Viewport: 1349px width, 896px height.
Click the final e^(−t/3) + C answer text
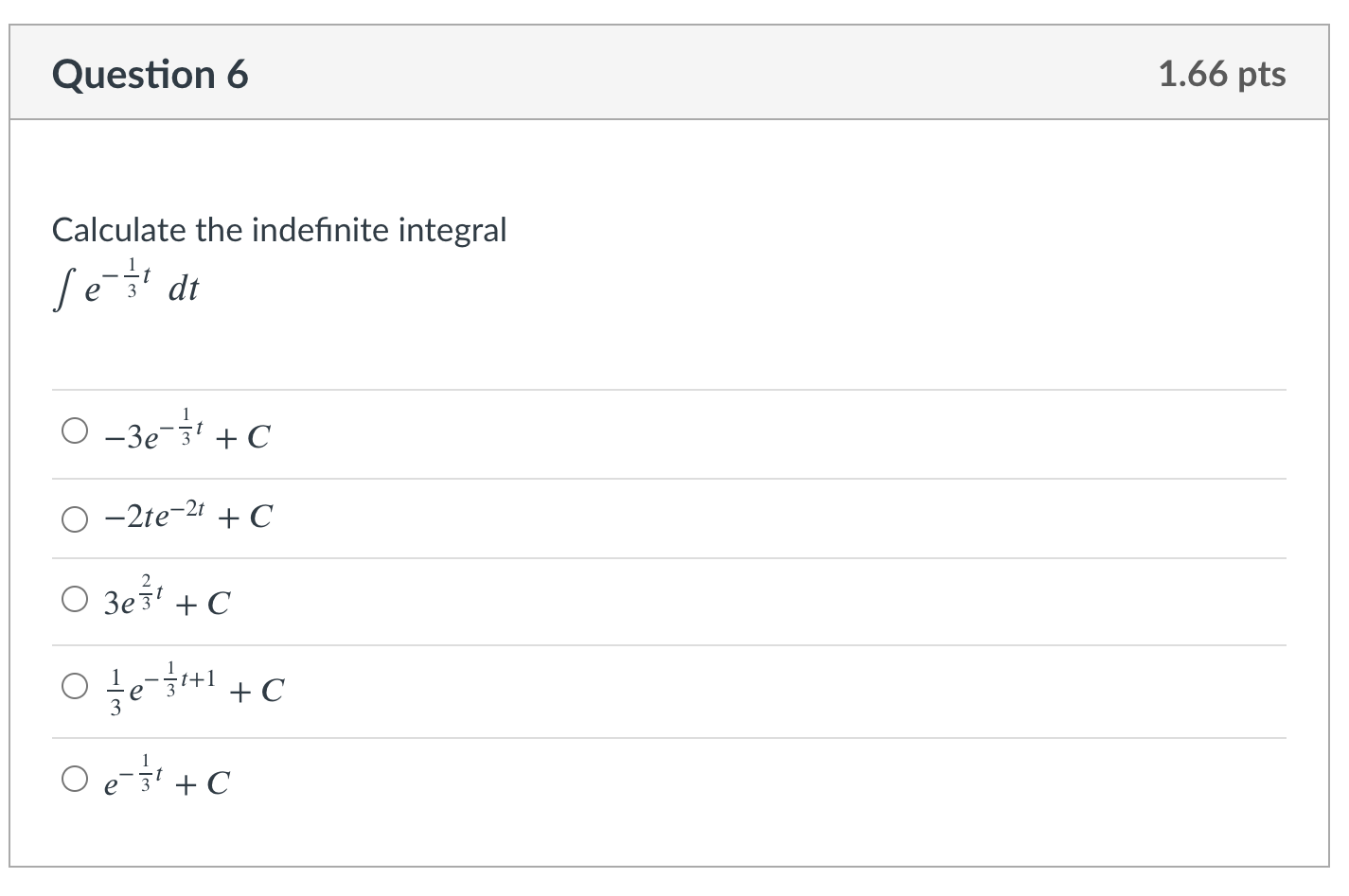tap(167, 777)
